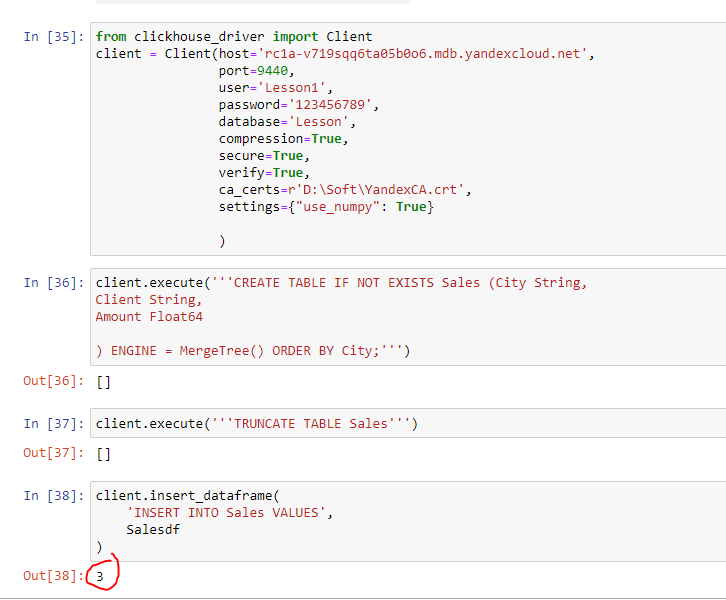The height and width of the screenshot is (600, 726).
Task: Click the Out[38] output label
Action: coord(54,575)
